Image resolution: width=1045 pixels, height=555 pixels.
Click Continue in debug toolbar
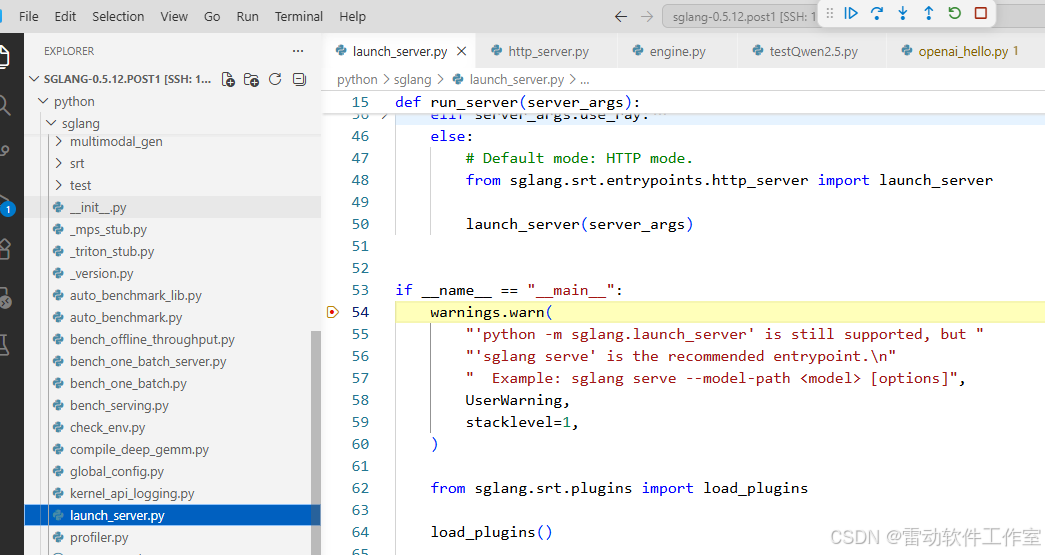pyautogui.click(x=851, y=13)
